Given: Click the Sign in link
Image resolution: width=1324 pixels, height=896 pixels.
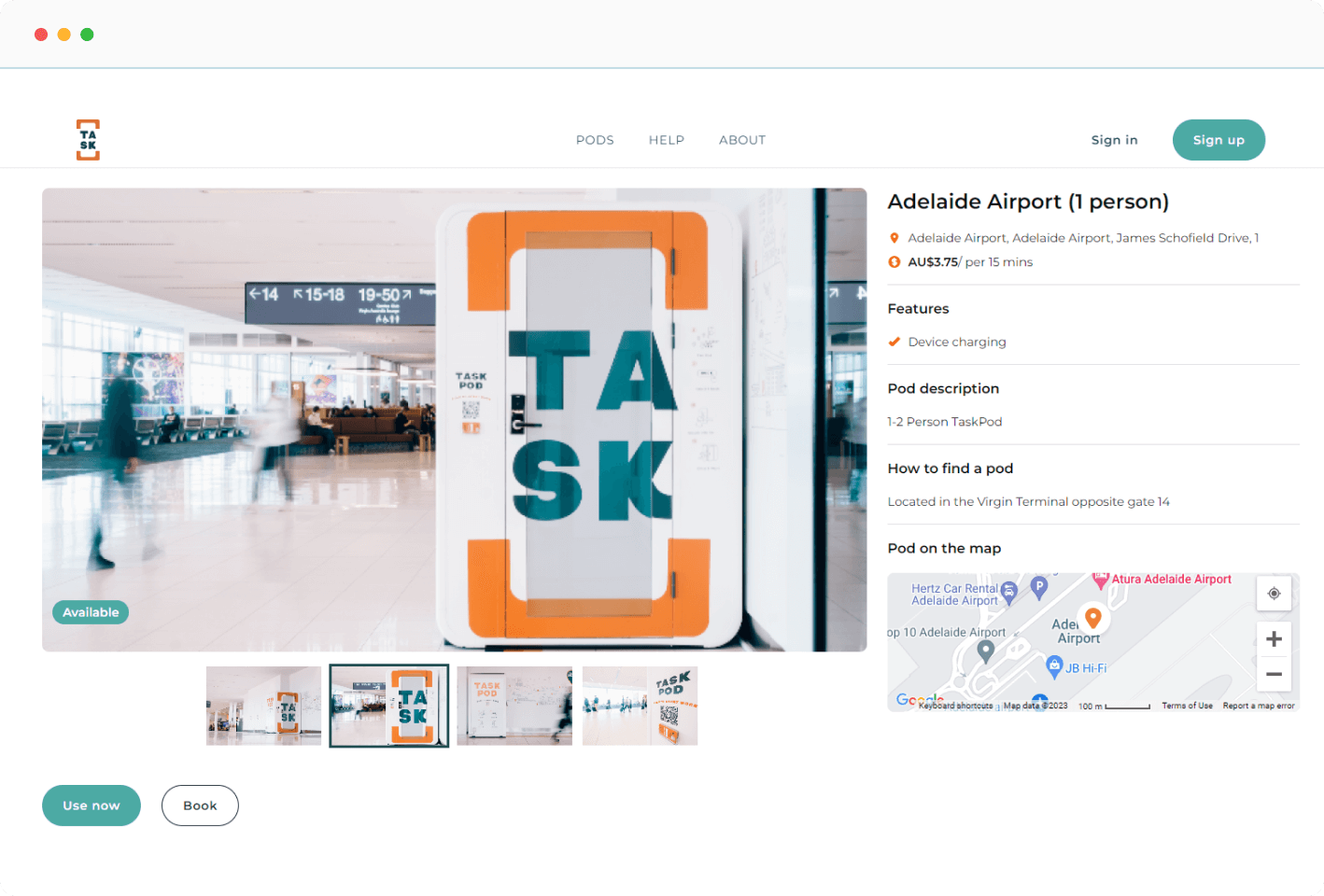Looking at the screenshot, I should pos(1115,140).
